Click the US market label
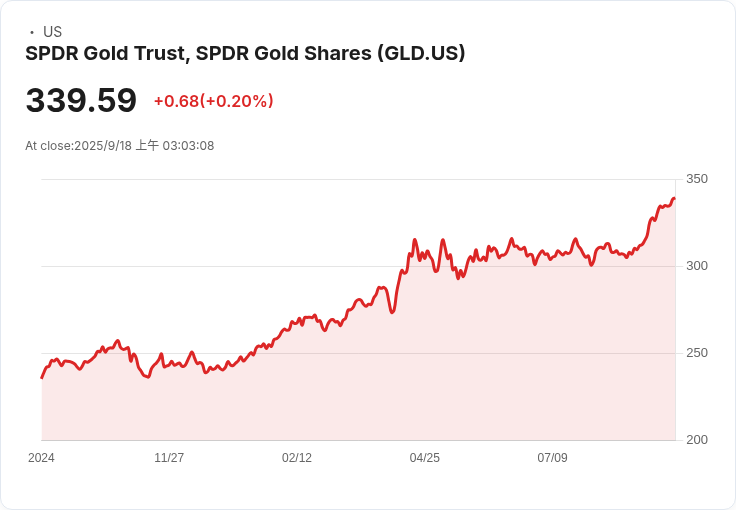 click(53, 32)
